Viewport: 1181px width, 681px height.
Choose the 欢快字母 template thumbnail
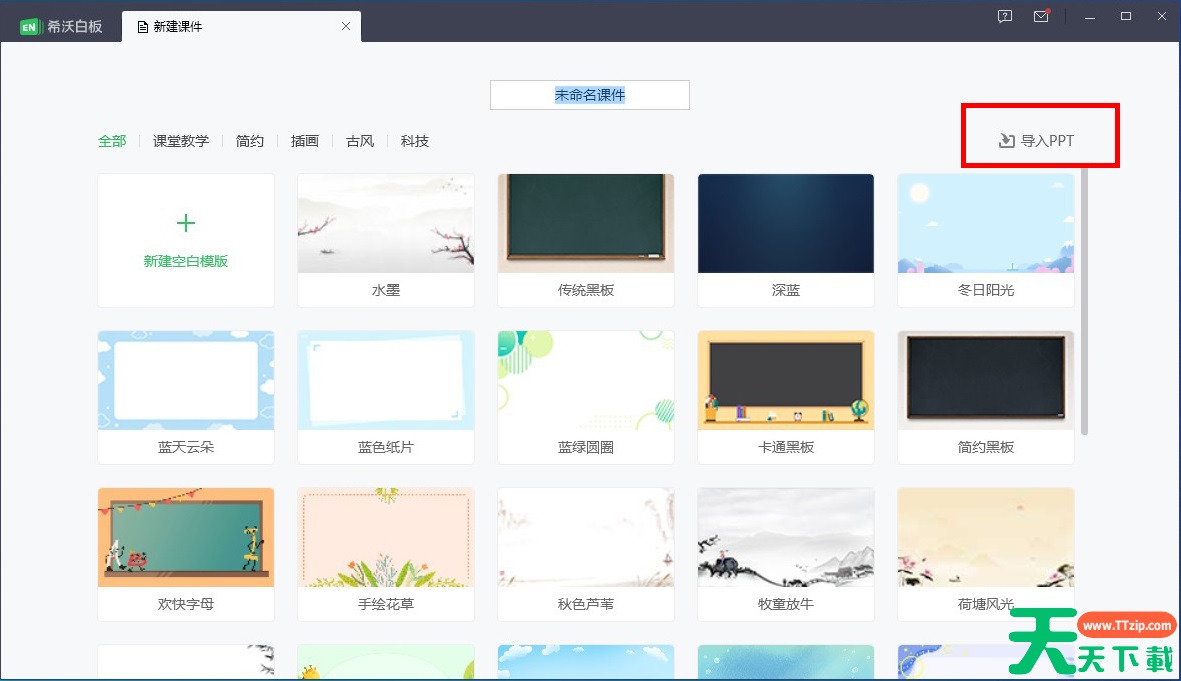(186, 537)
